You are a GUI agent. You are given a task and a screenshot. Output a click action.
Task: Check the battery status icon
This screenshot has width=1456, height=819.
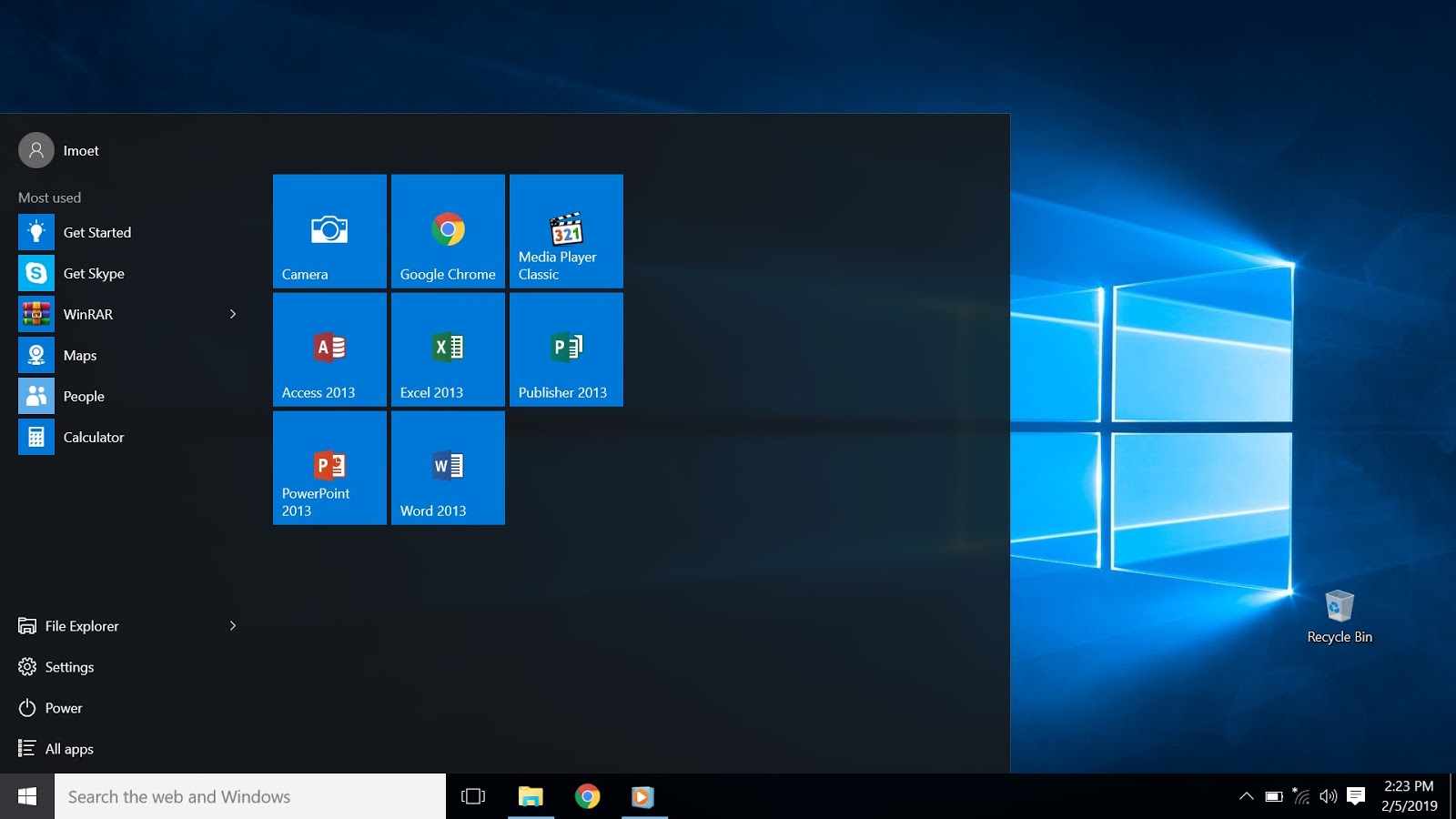tap(1274, 796)
